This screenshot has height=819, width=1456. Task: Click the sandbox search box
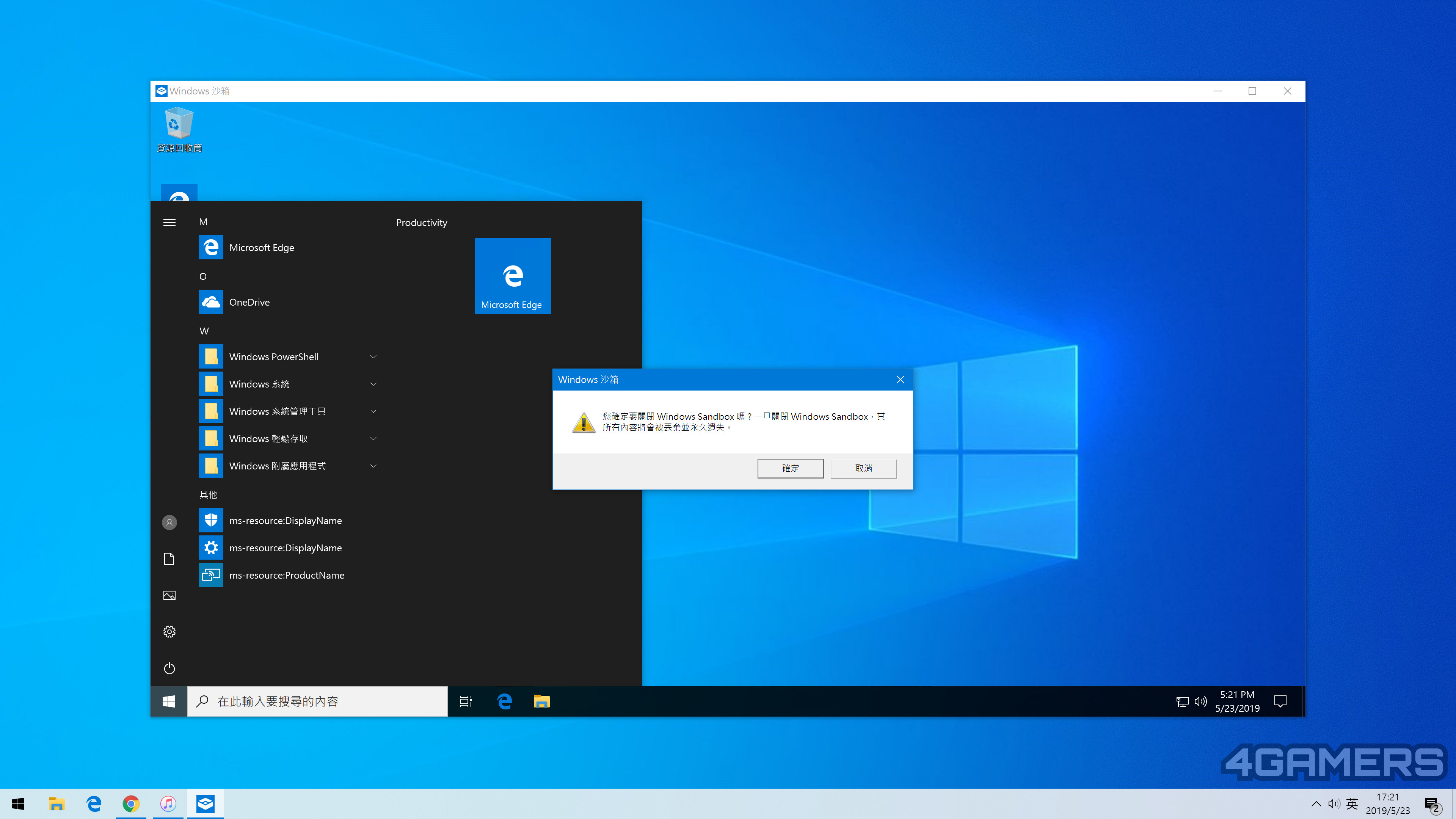(x=317, y=701)
